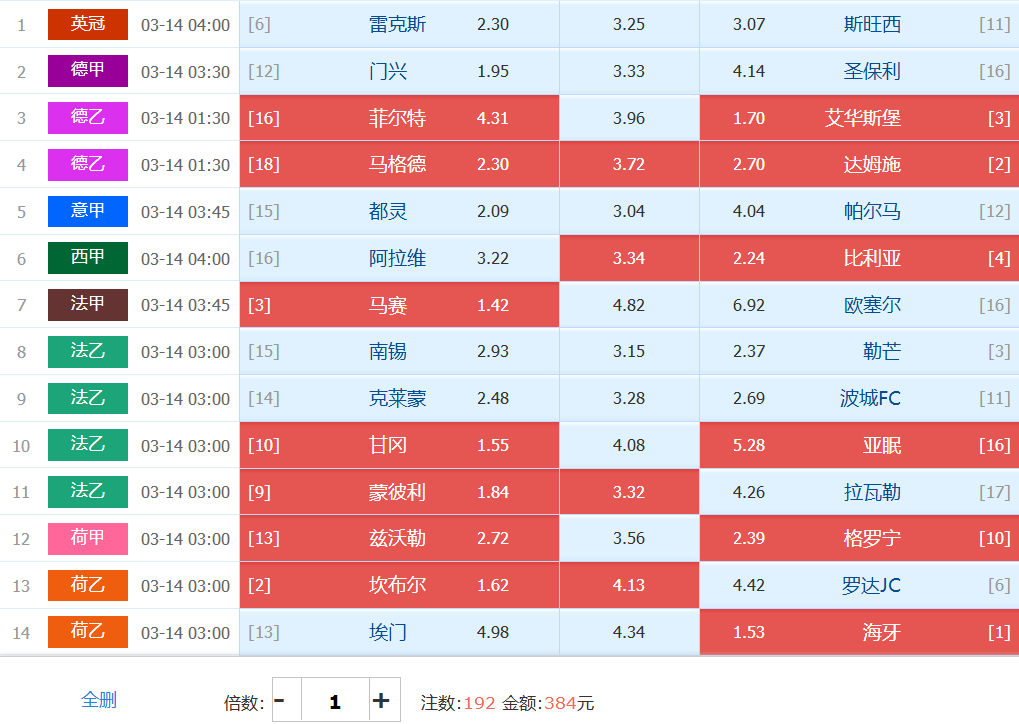This screenshot has width=1019, height=724.
Task: Deselect draw odds 4.13 for 坎布尔 match
Action: click(629, 586)
